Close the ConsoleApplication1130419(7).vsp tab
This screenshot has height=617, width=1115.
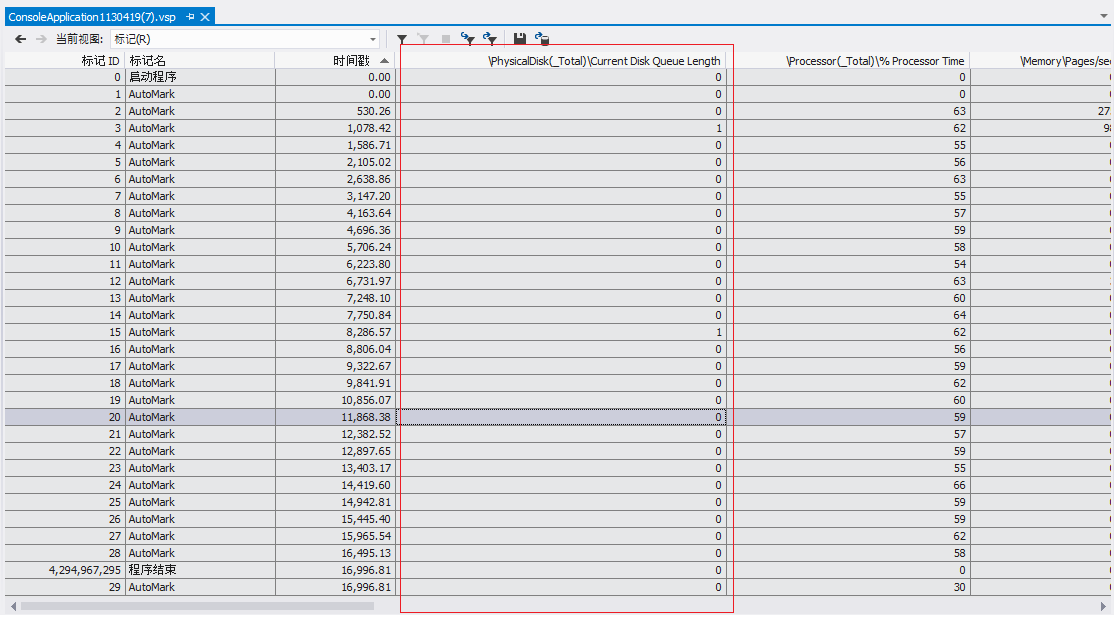point(205,17)
